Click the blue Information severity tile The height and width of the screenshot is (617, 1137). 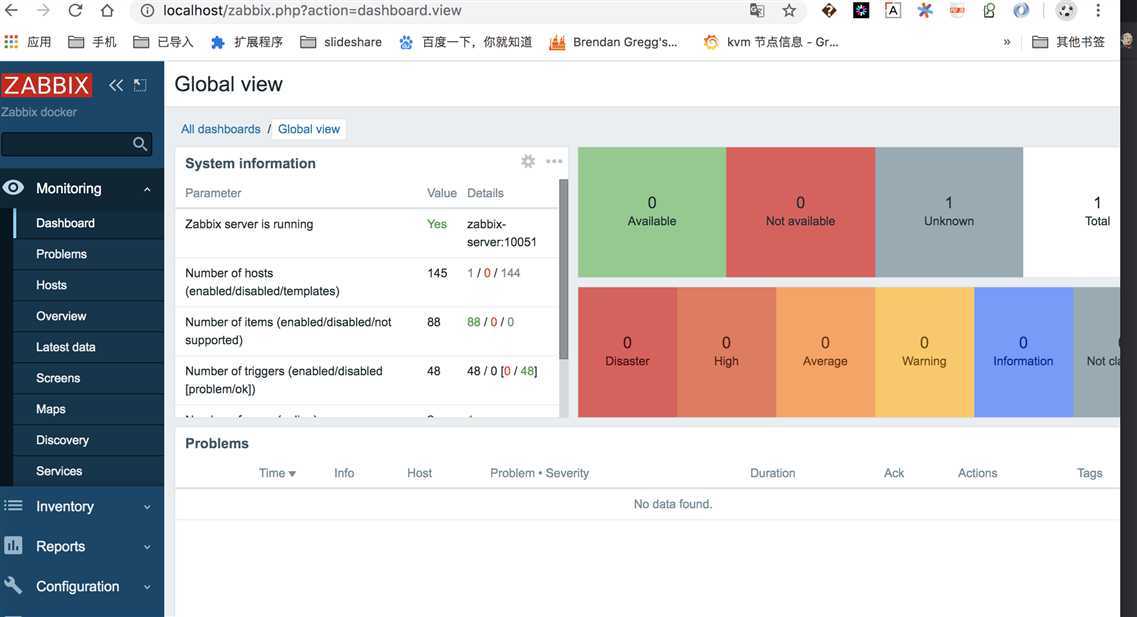(1023, 352)
